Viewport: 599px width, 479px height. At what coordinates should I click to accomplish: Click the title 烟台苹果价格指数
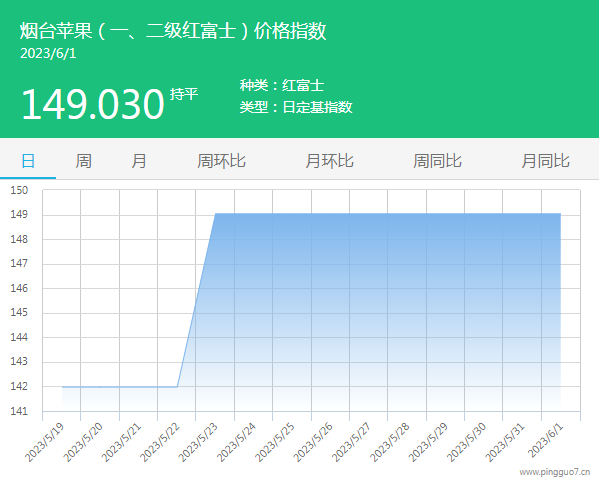[x=173, y=31]
